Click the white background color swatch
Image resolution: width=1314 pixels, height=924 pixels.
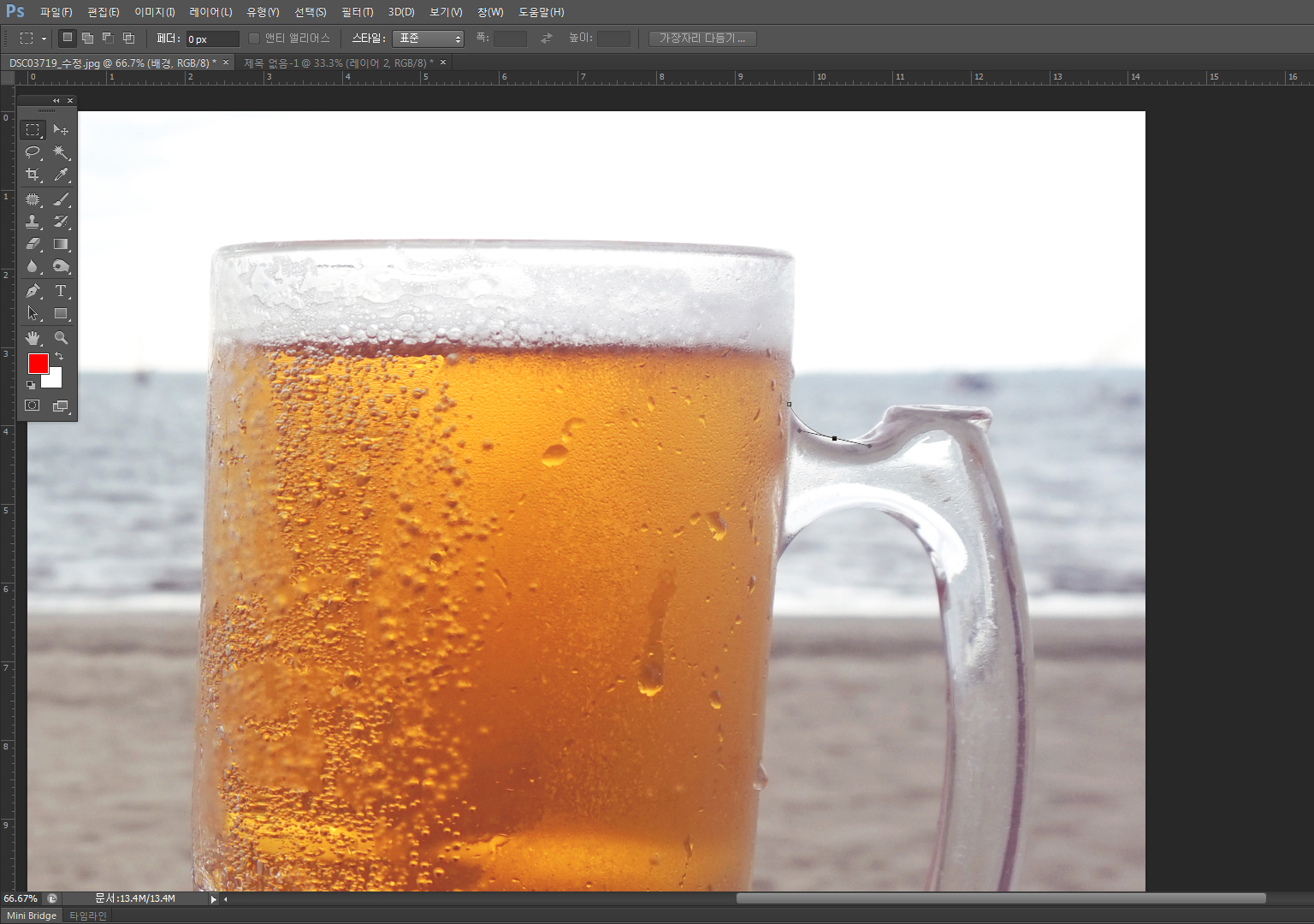(56, 381)
